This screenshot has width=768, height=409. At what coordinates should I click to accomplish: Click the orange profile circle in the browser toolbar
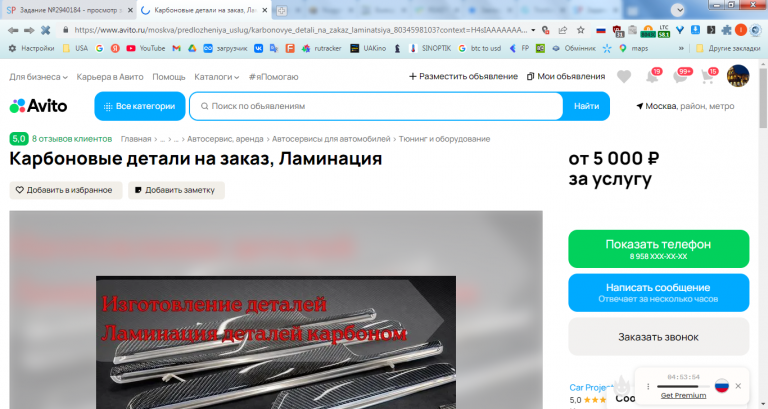pos(741,30)
